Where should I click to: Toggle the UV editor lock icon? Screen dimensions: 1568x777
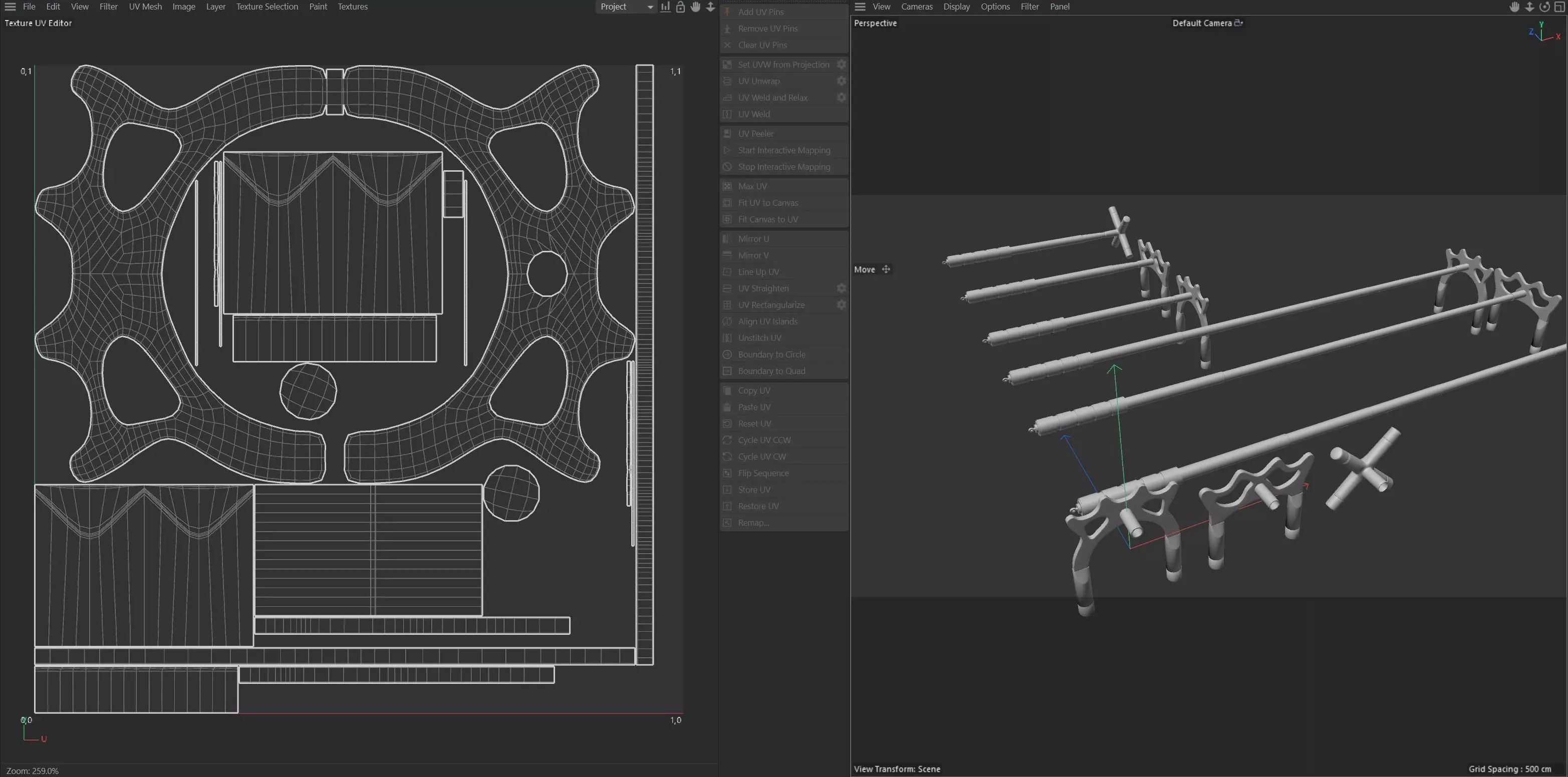pyautogui.click(x=680, y=7)
